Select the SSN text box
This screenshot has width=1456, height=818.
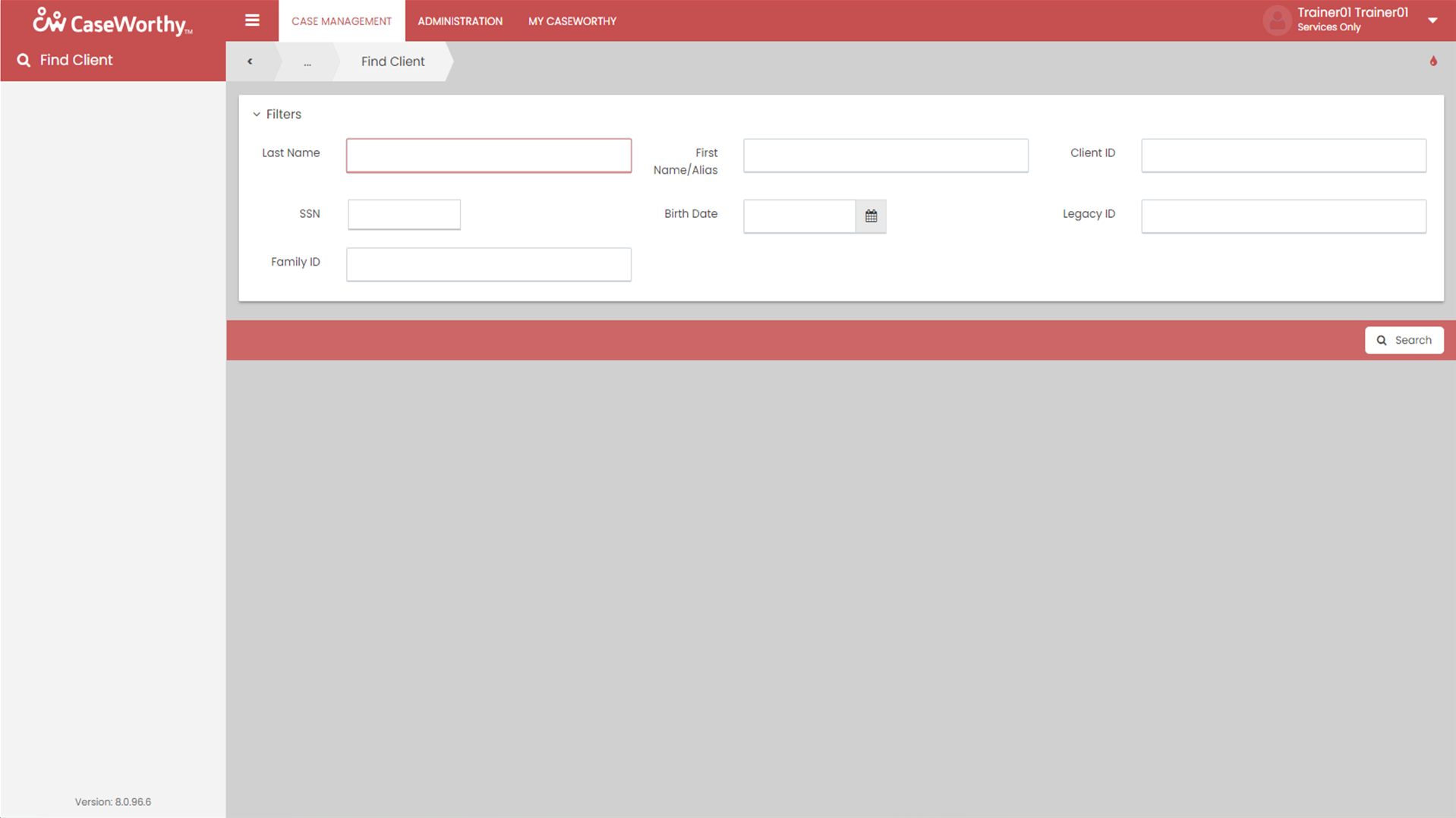404,215
